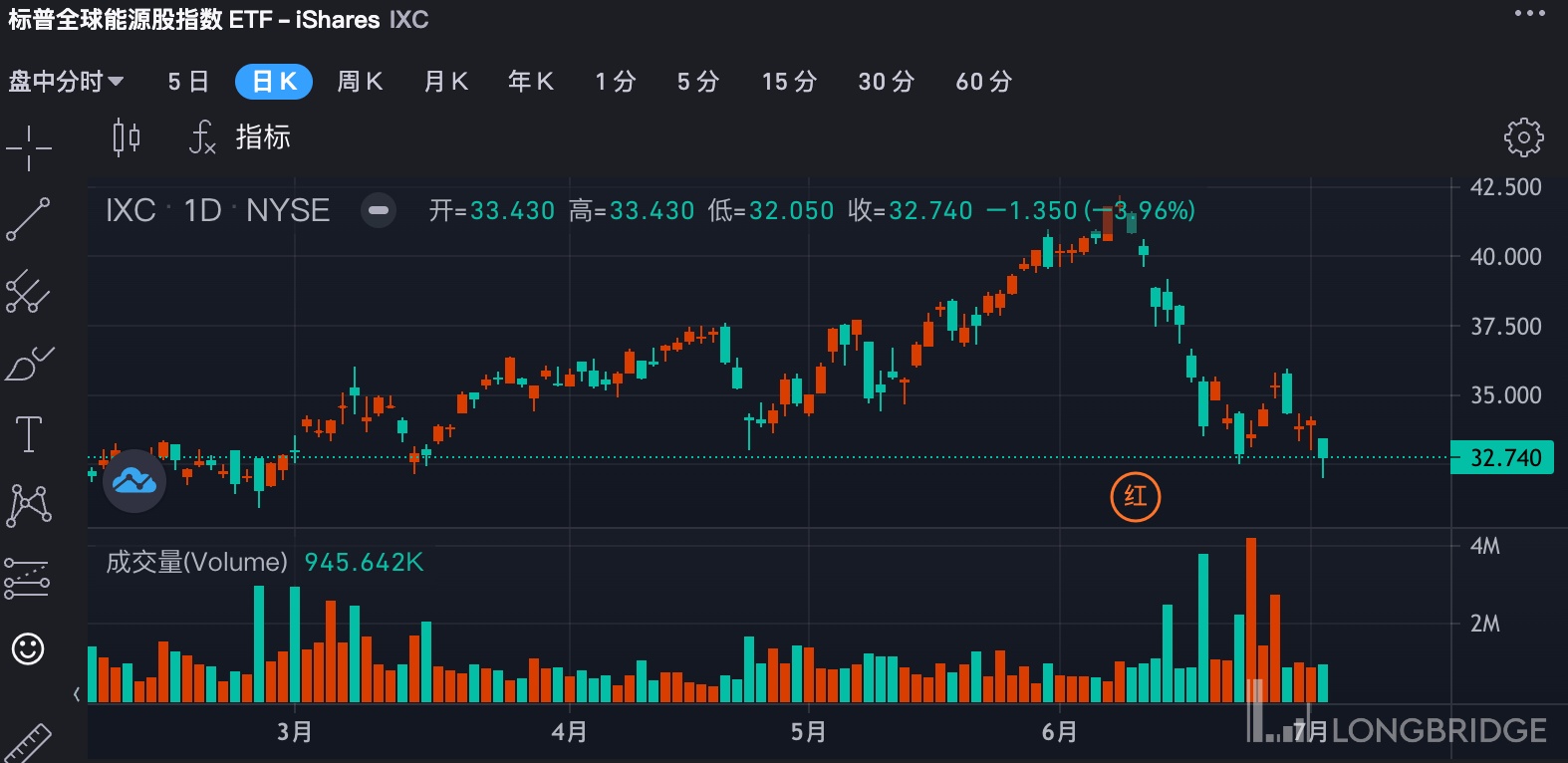Viewport: 1568px width, 763px height.
Task: Switch to the 5日 timeframe
Action: [x=188, y=82]
